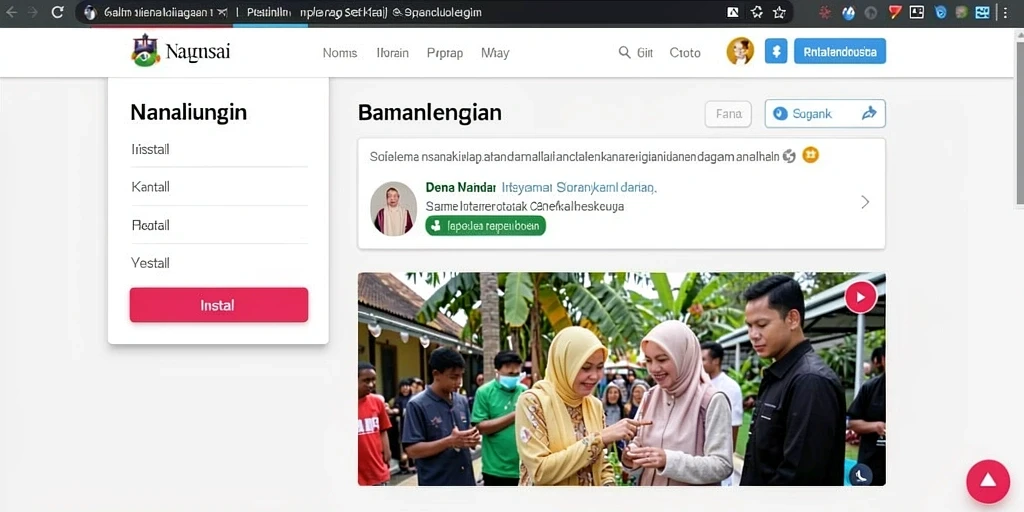Viewport: 1024px width, 512px height.
Task: Open the magnifier search icon beside Gilt
Action: [625, 52]
